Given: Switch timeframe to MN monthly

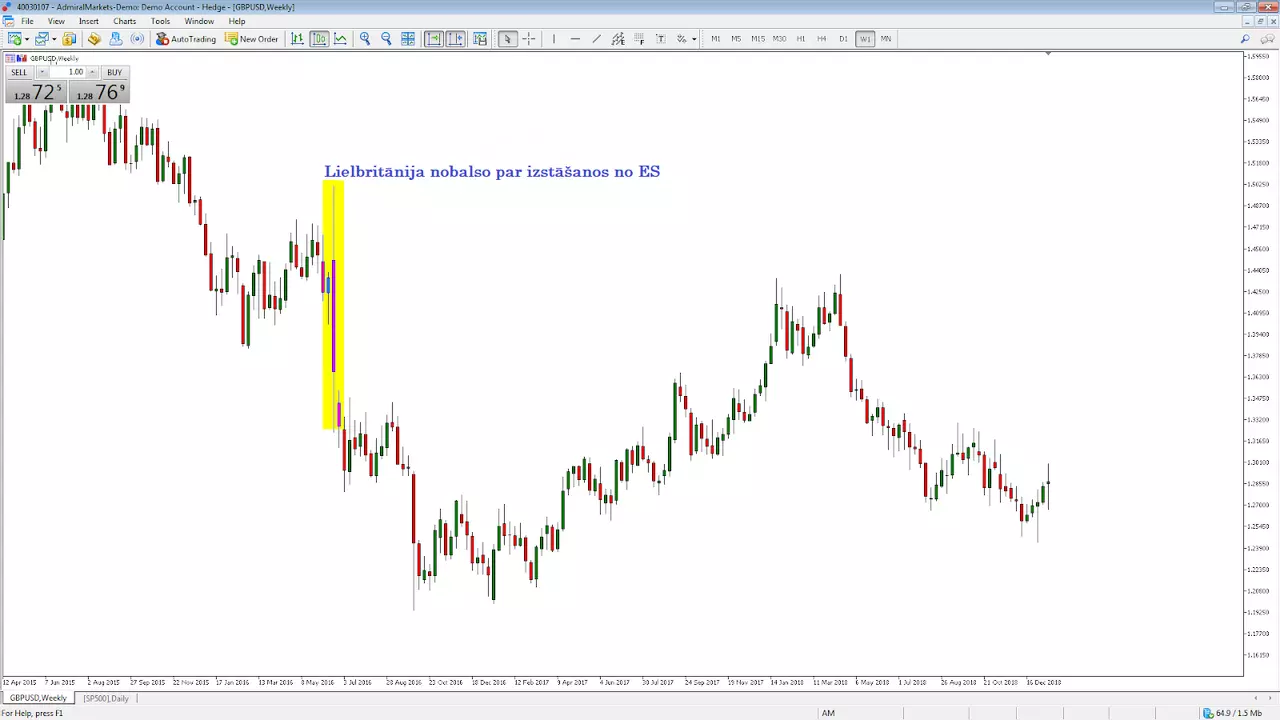Looking at the screenshot, I should point(886,39).
